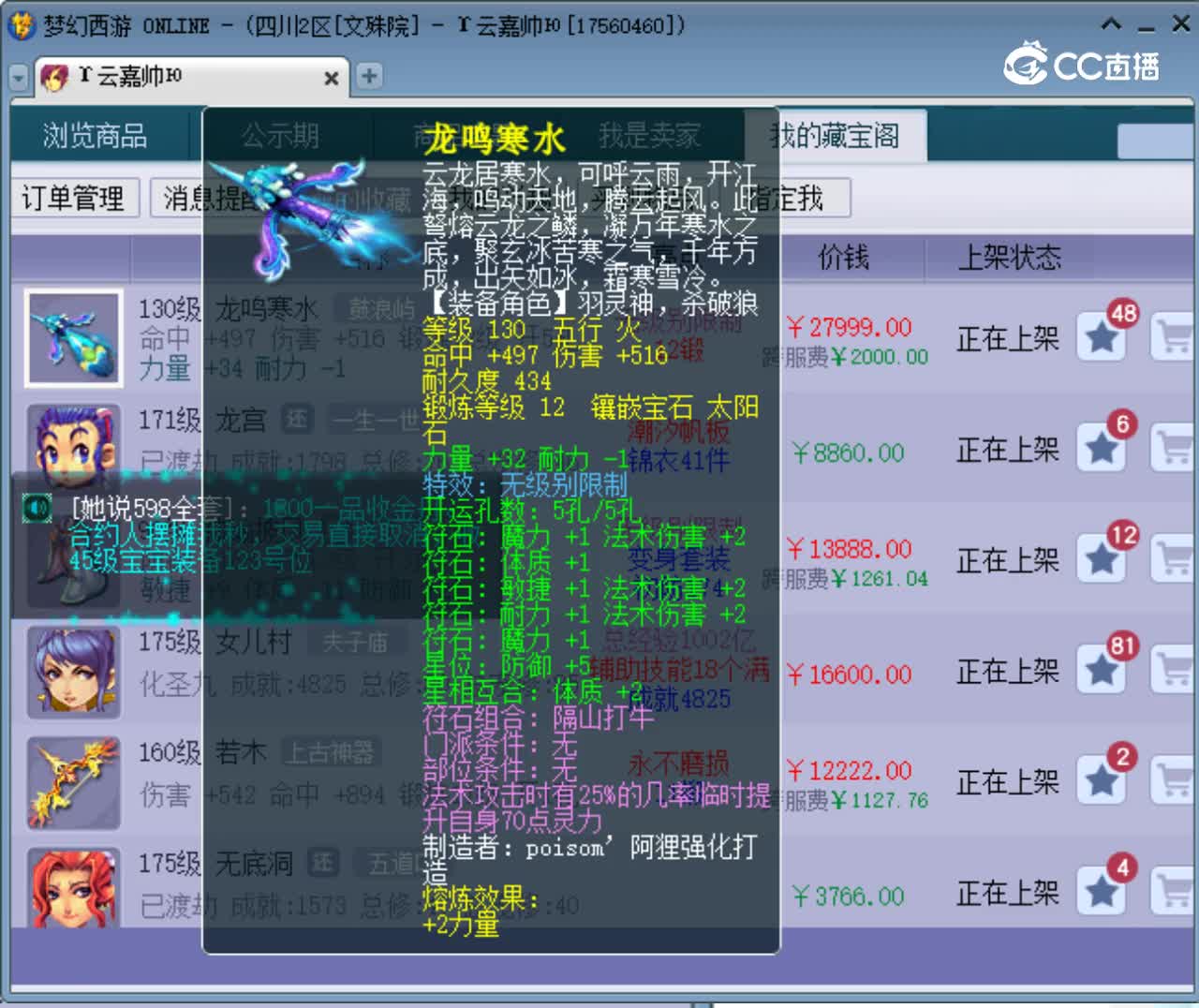Select the 160级 若木 bow thumbnail
The height and width of the screenshot is (1008, 1199).
tap(74, 783)
